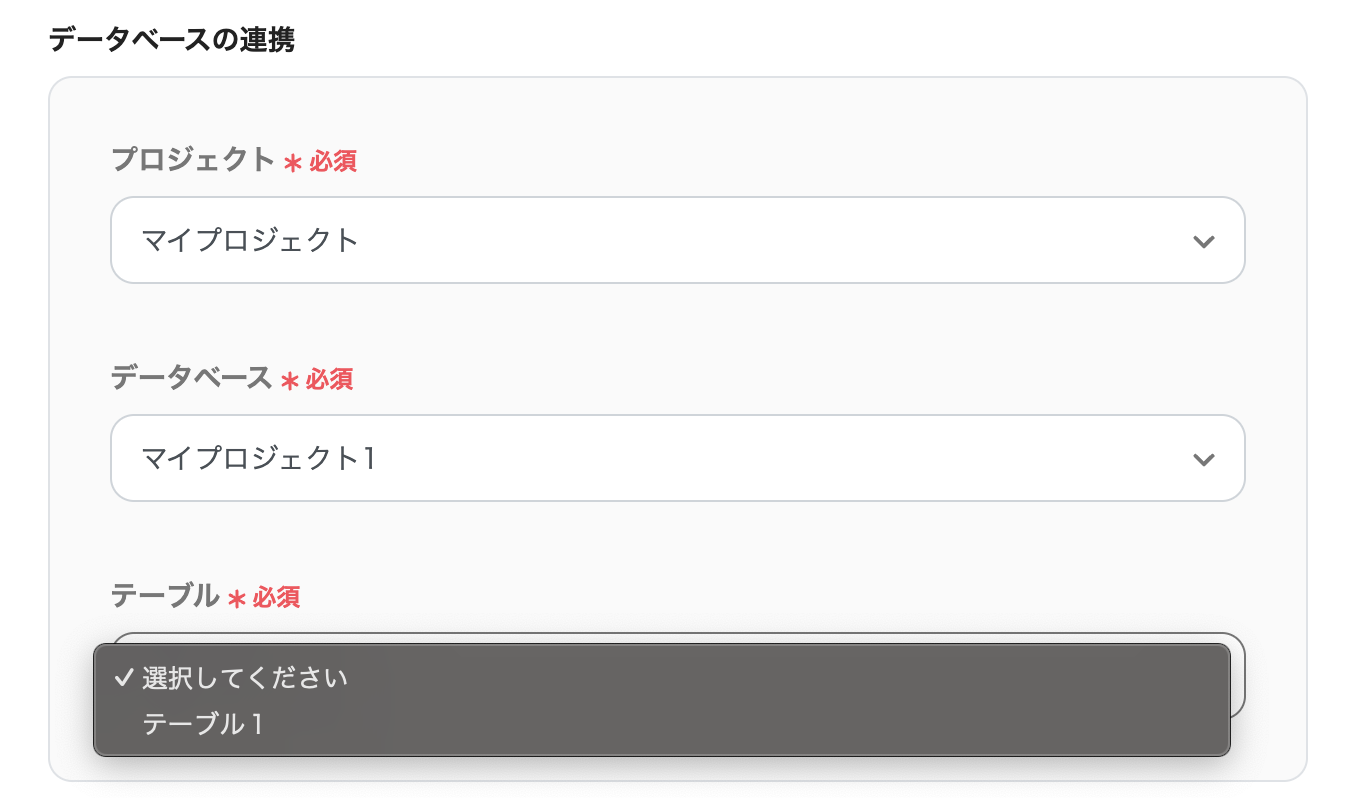Image resolution: width=1356 pixels, height=798 pixels.
Task: Click the テーブル field label
Action: [165, 596]
